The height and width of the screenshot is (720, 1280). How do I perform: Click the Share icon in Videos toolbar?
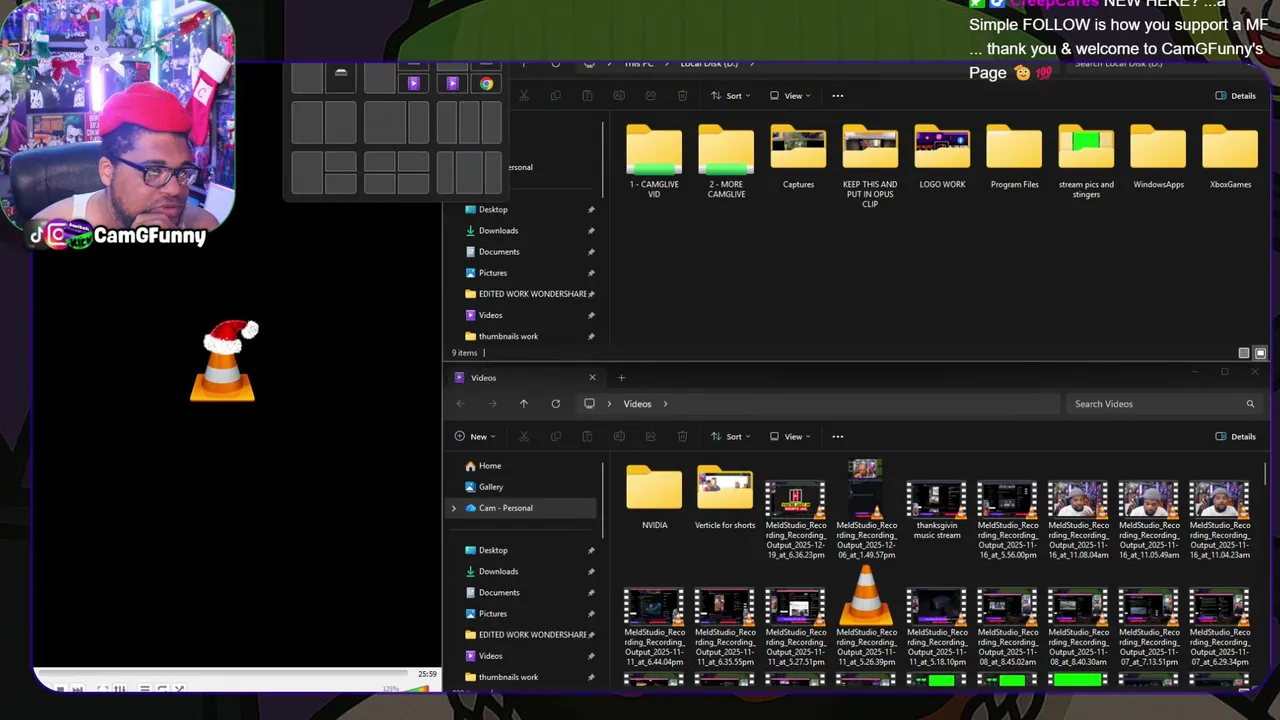click(x=651, y=436)
